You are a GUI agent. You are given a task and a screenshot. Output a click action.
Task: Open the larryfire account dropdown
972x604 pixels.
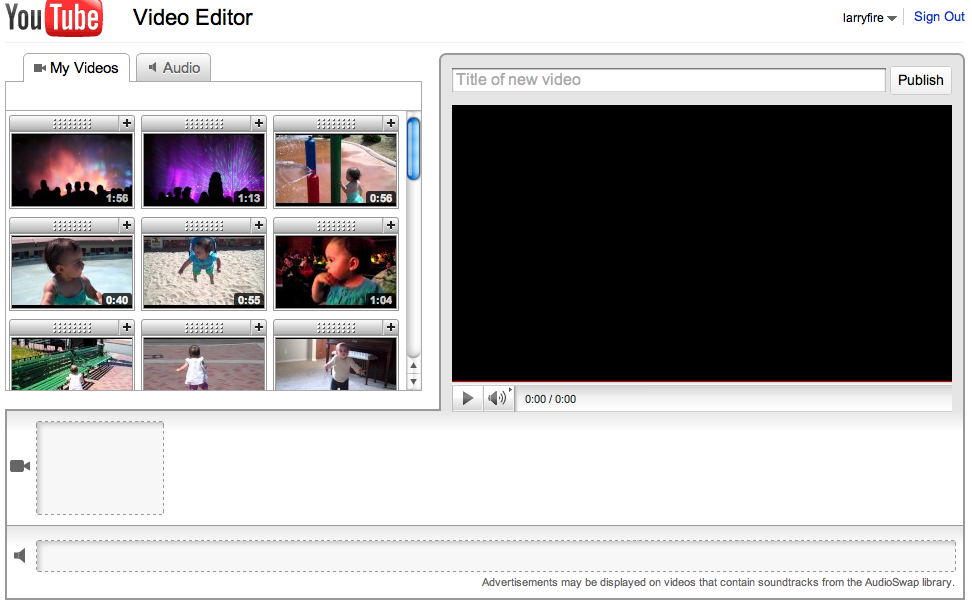868,17
